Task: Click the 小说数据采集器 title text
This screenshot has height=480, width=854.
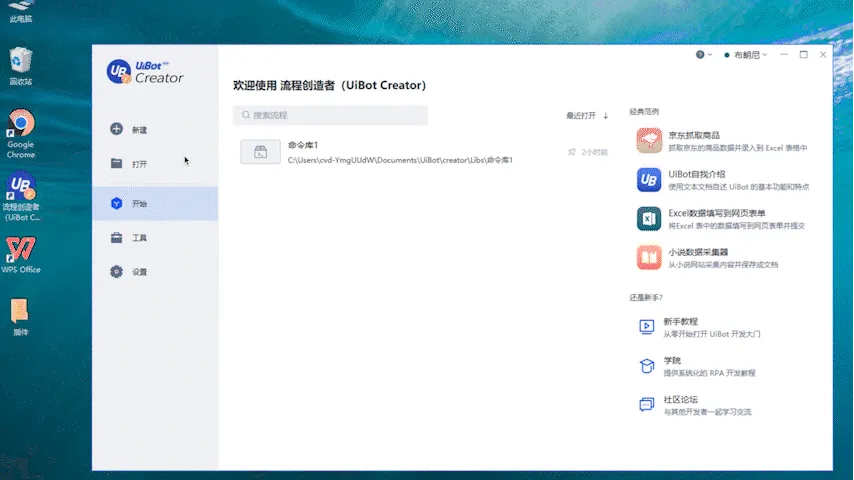Action: pos(698,252)
